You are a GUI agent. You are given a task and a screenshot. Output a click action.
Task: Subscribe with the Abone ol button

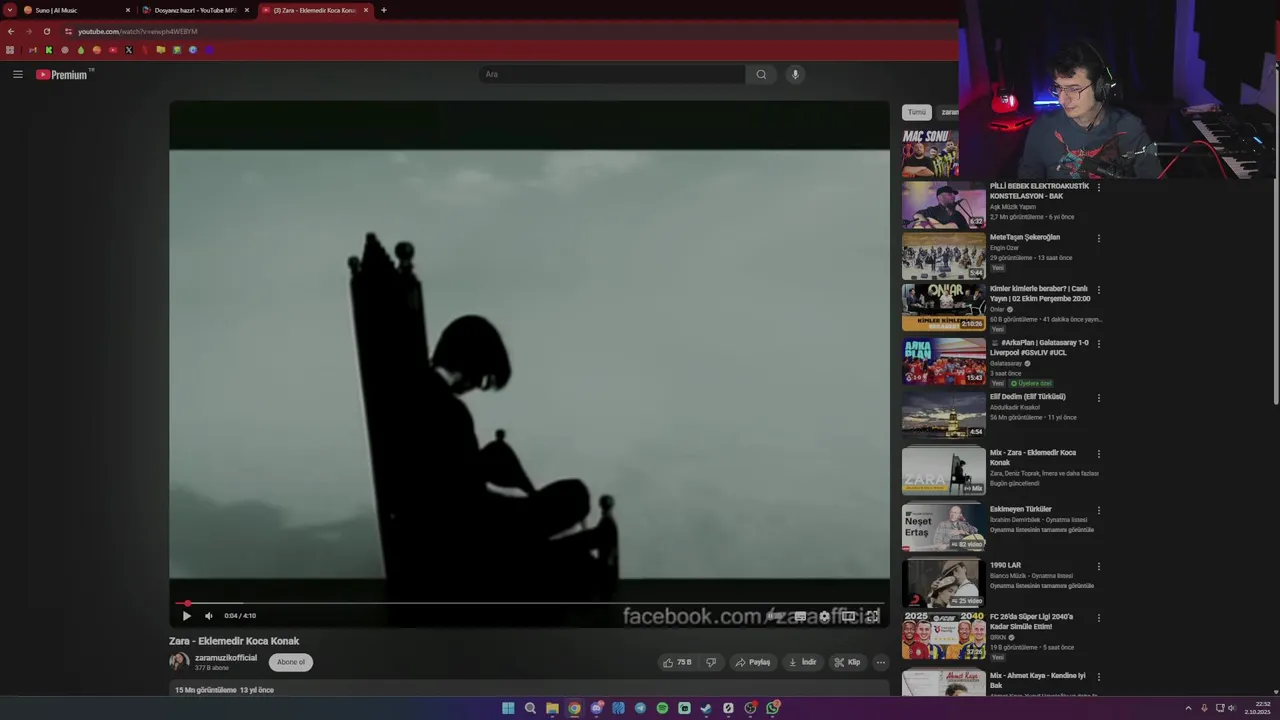(291, 662)
